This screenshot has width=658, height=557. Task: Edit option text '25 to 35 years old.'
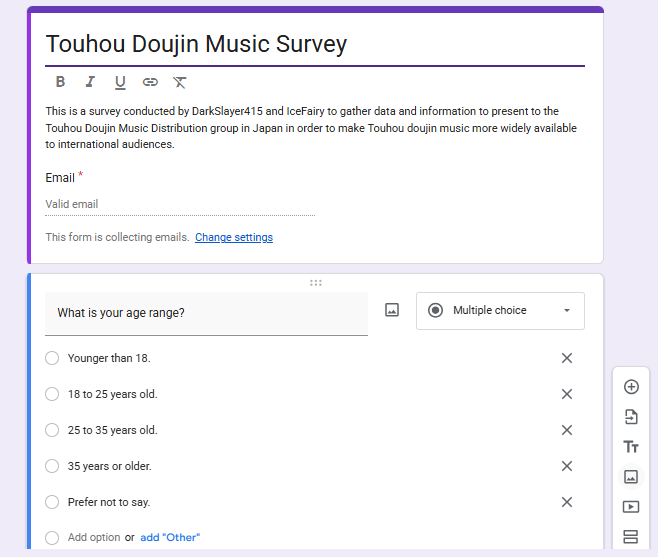point(112,430)
